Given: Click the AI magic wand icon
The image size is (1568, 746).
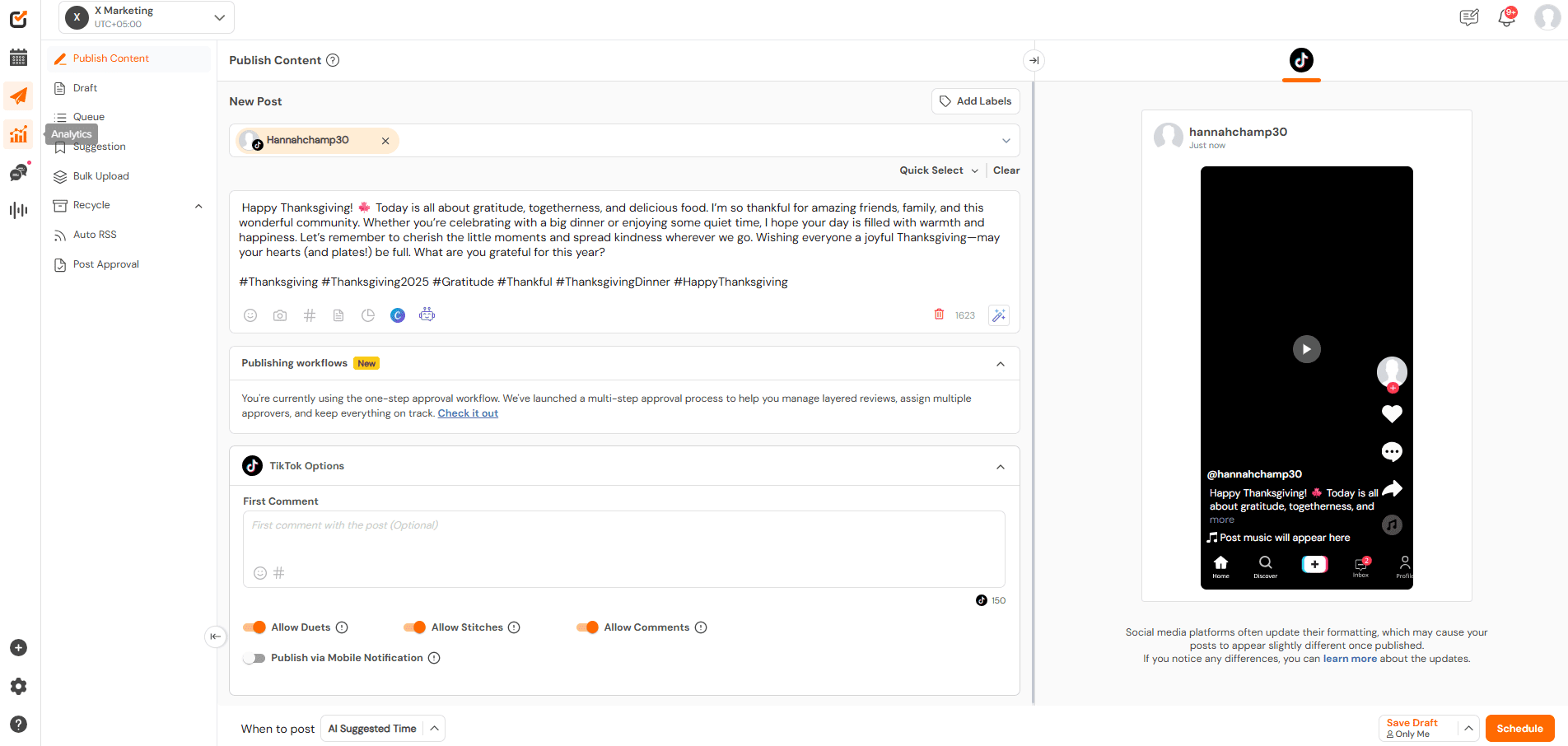Looking at the screenshot, I should [998, 315].
